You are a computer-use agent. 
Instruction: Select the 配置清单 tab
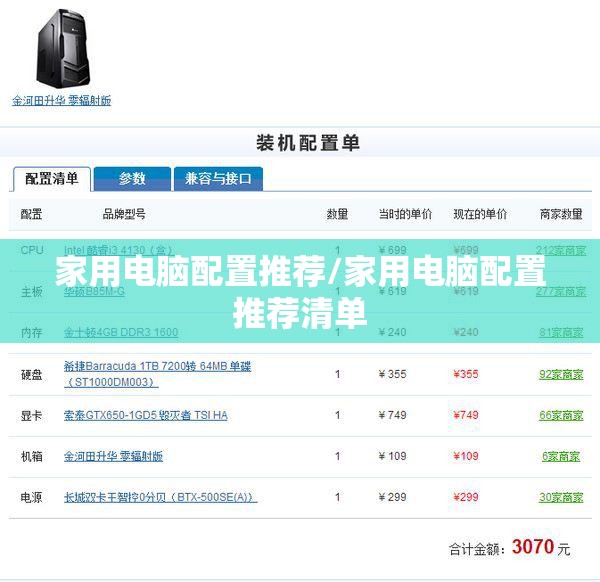52,179
